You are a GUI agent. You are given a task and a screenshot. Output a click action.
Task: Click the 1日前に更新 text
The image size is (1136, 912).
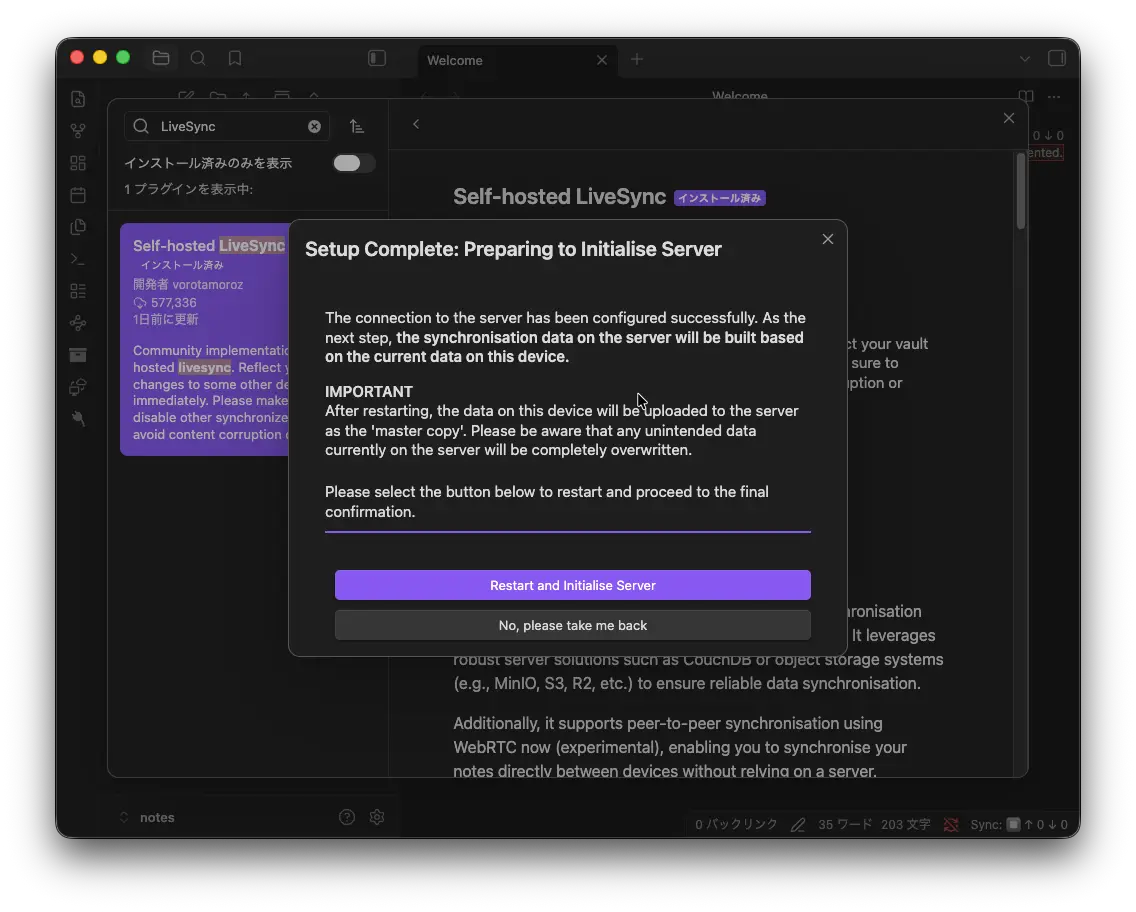pos(165,319)
